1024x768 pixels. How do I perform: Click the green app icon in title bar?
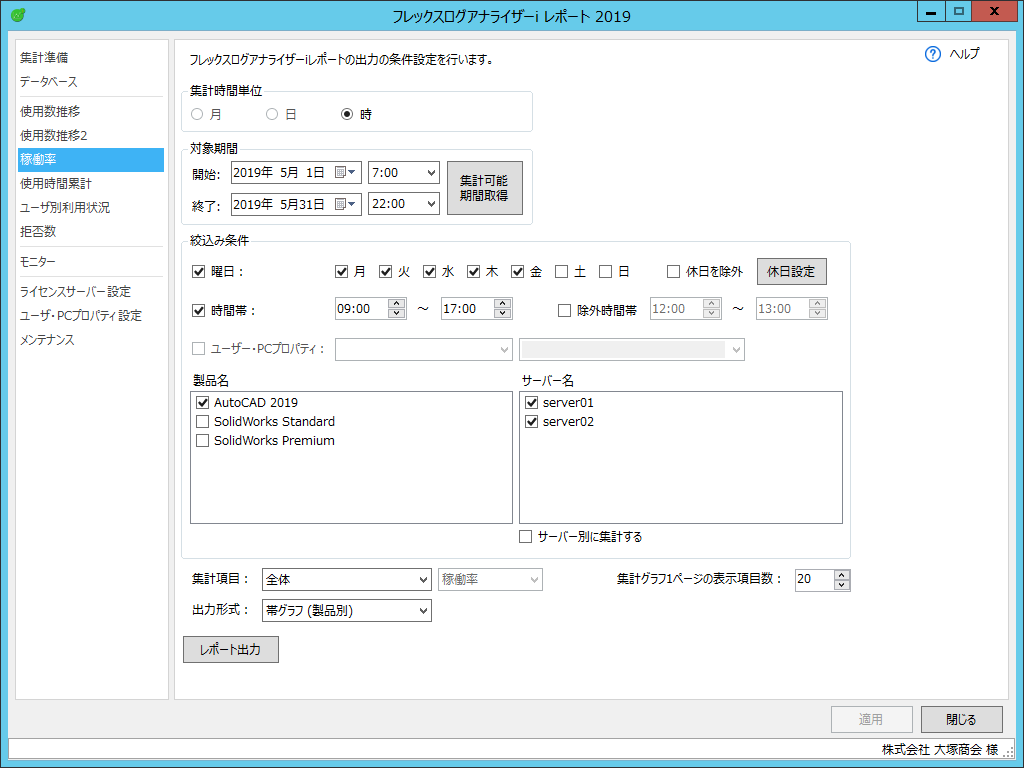(x=18, y=15)
